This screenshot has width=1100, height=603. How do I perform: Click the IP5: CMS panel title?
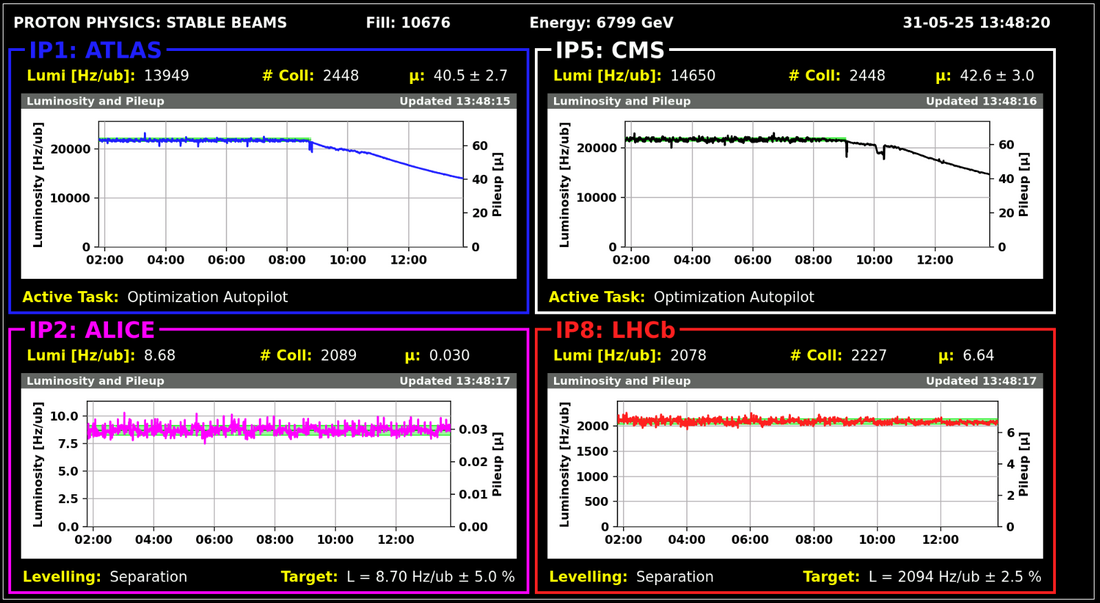point(610,50)
